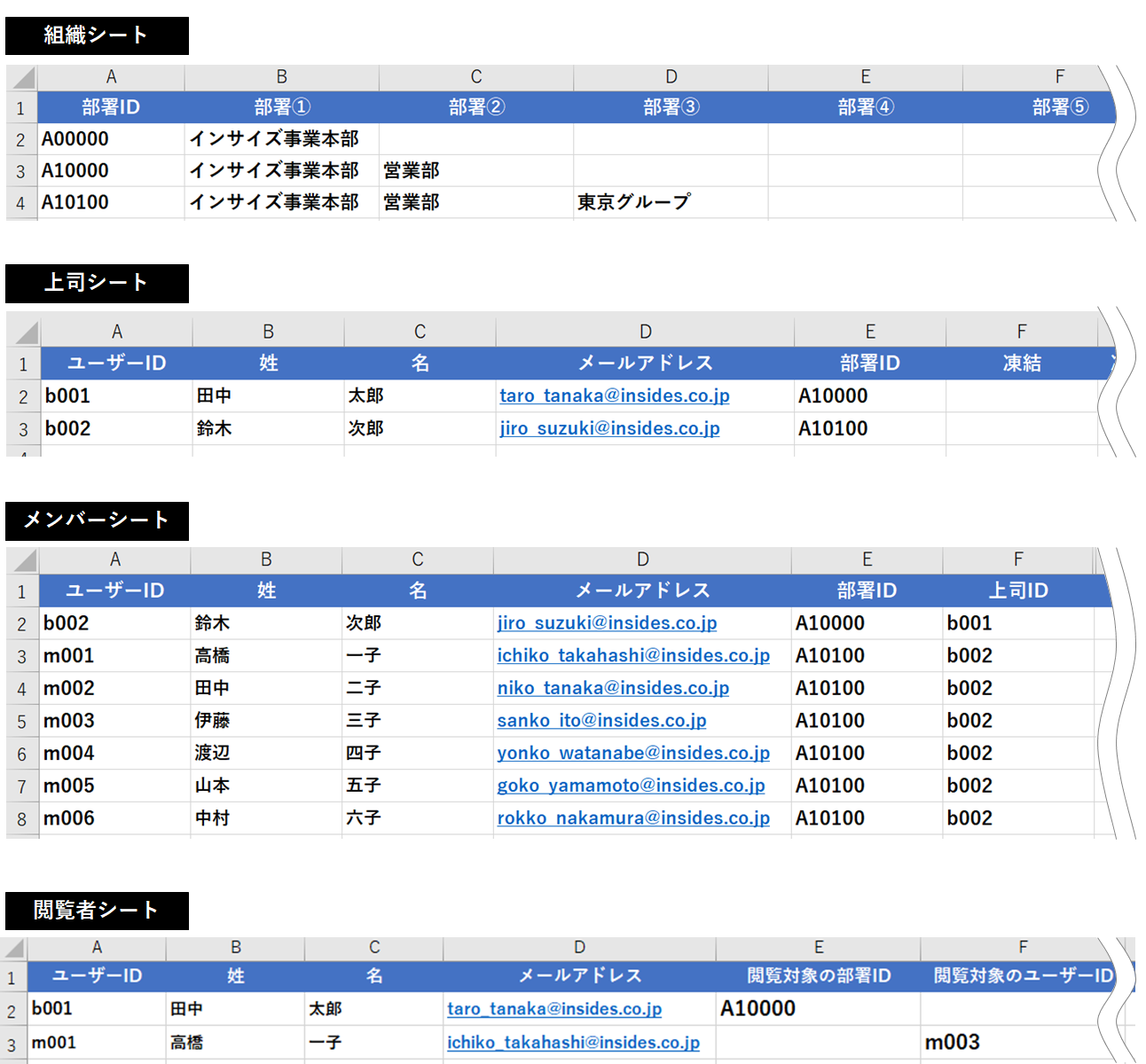The height and width of the screenshot is (1064, 1146).
Task: Open the niko_tanaka@insides.co.jp link
Action: (x=613, y=688)
